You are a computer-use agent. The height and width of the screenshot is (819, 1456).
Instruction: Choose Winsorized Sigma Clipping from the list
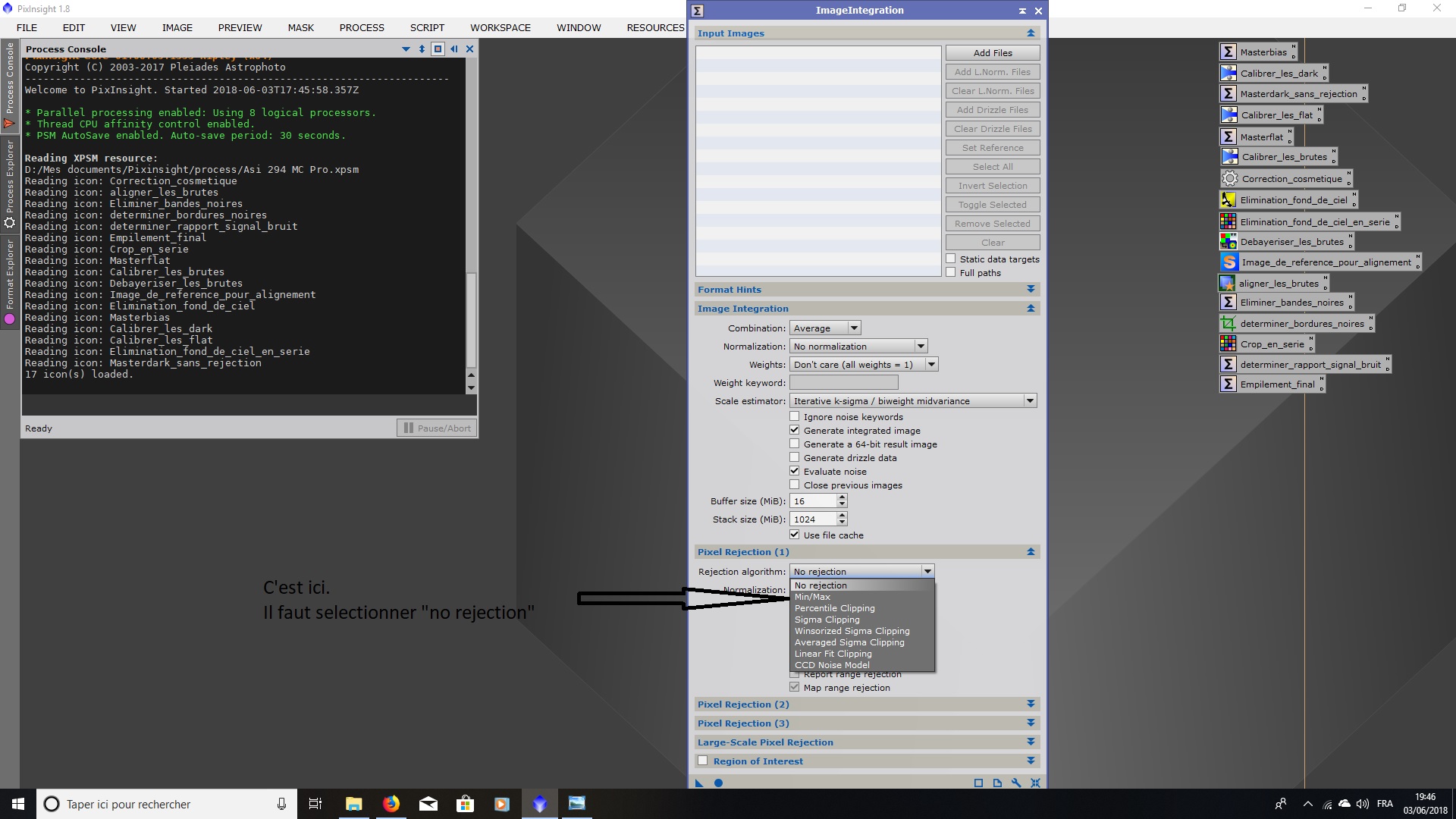coord(852,631)
